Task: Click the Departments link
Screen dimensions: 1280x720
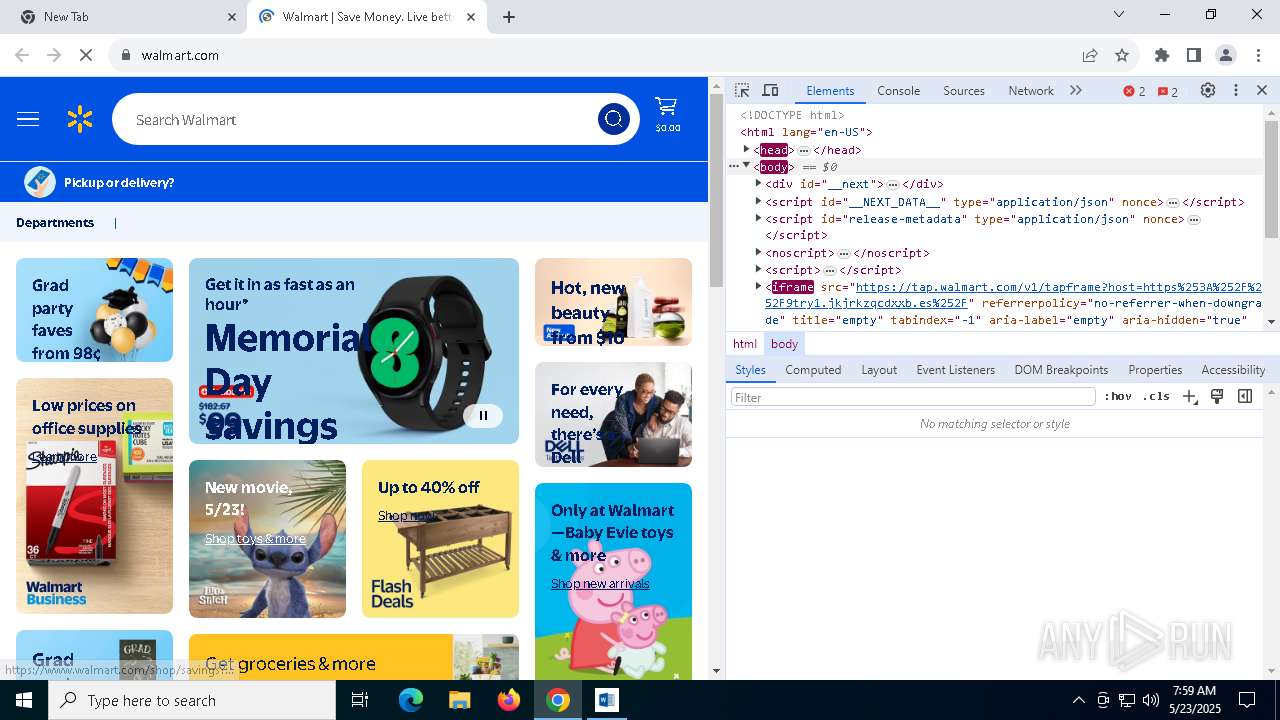Action: pyautogui.click(x=55, y=222)
